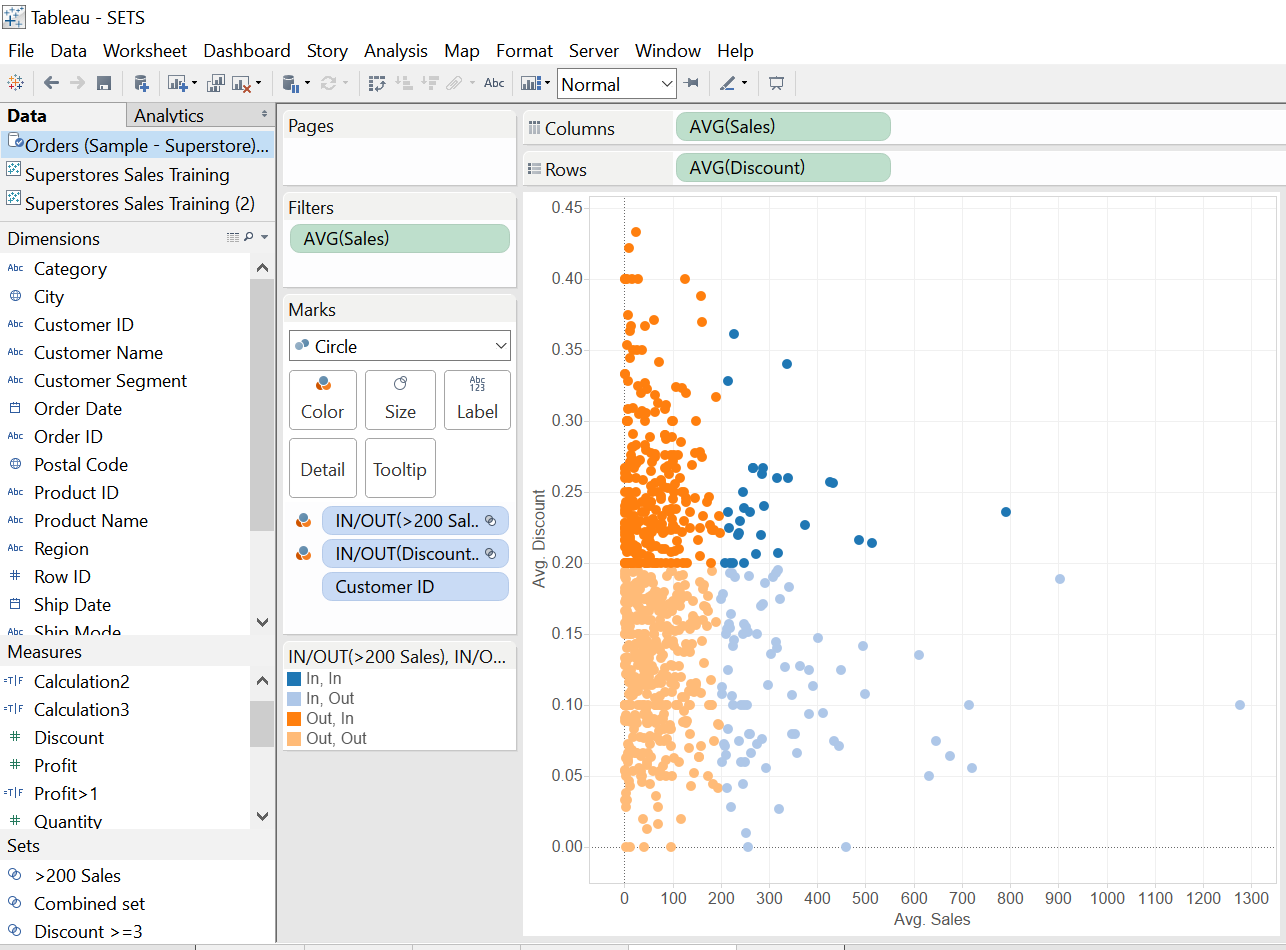Click the Size button in Marks card
1286x950 pixels.
point(400,399)
